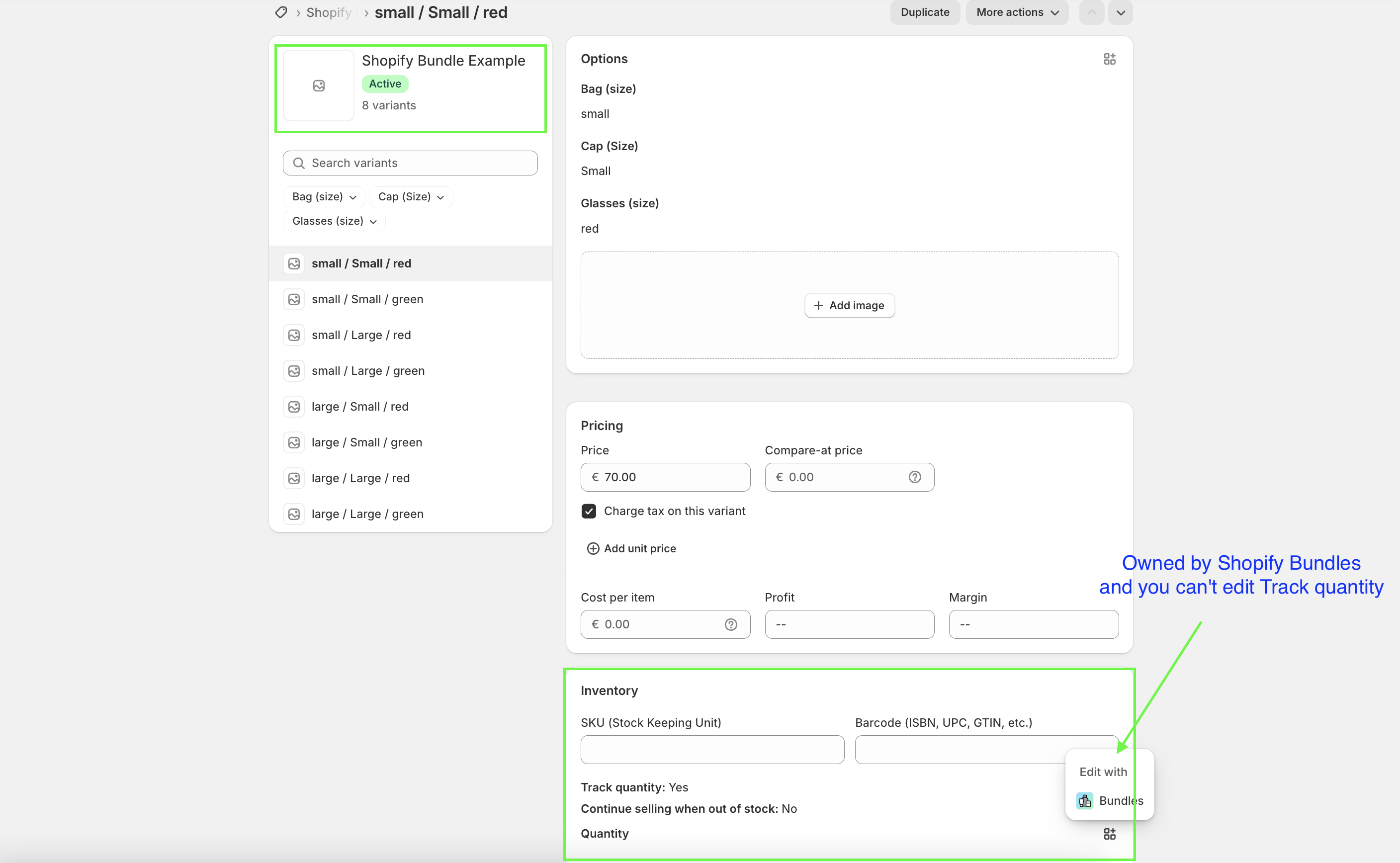Click the small / Large / green variant image icon
The height and width of the screenshot is (863, 1400).
(294, 370)
